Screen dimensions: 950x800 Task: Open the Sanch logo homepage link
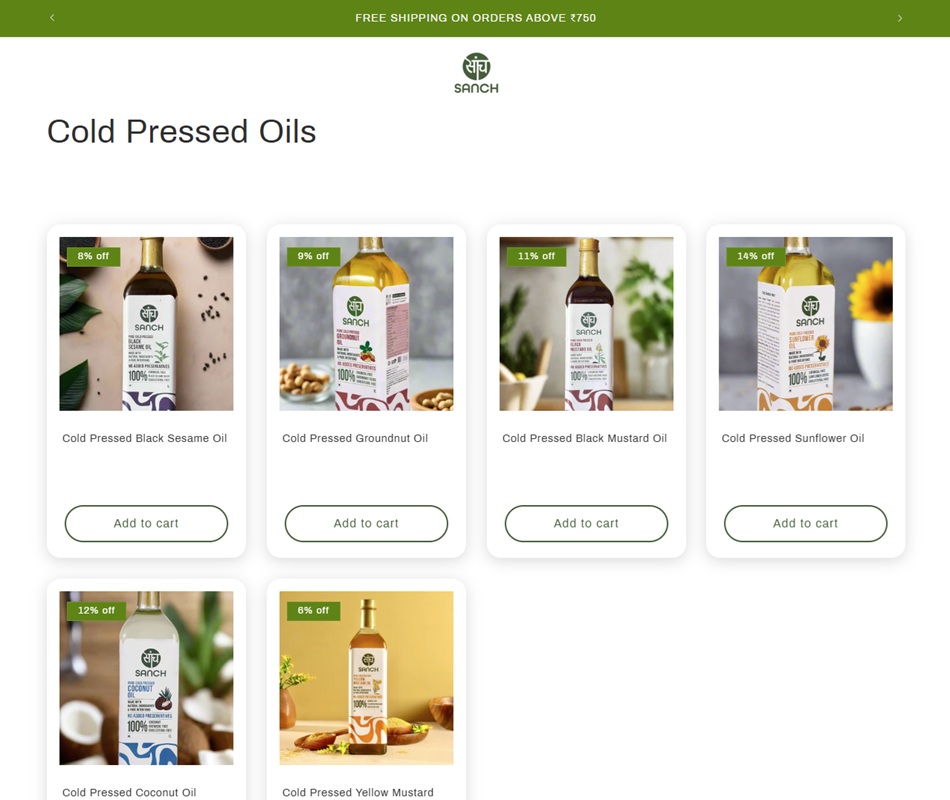pyautogui.click(x=476, y=73)
